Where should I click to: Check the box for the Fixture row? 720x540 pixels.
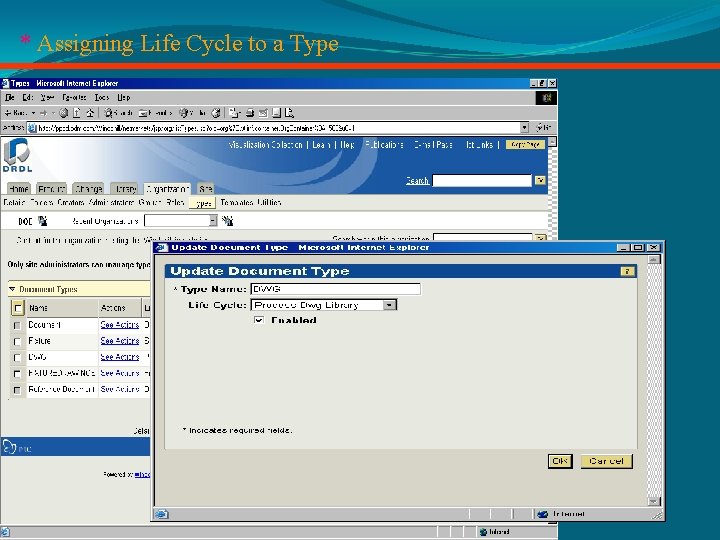pyautogui.click(x=17, y=342)
